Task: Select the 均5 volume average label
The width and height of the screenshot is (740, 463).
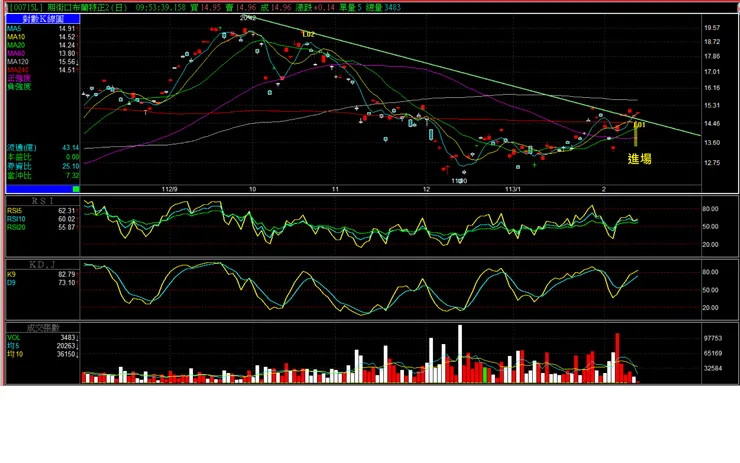Action: [13, 346]
